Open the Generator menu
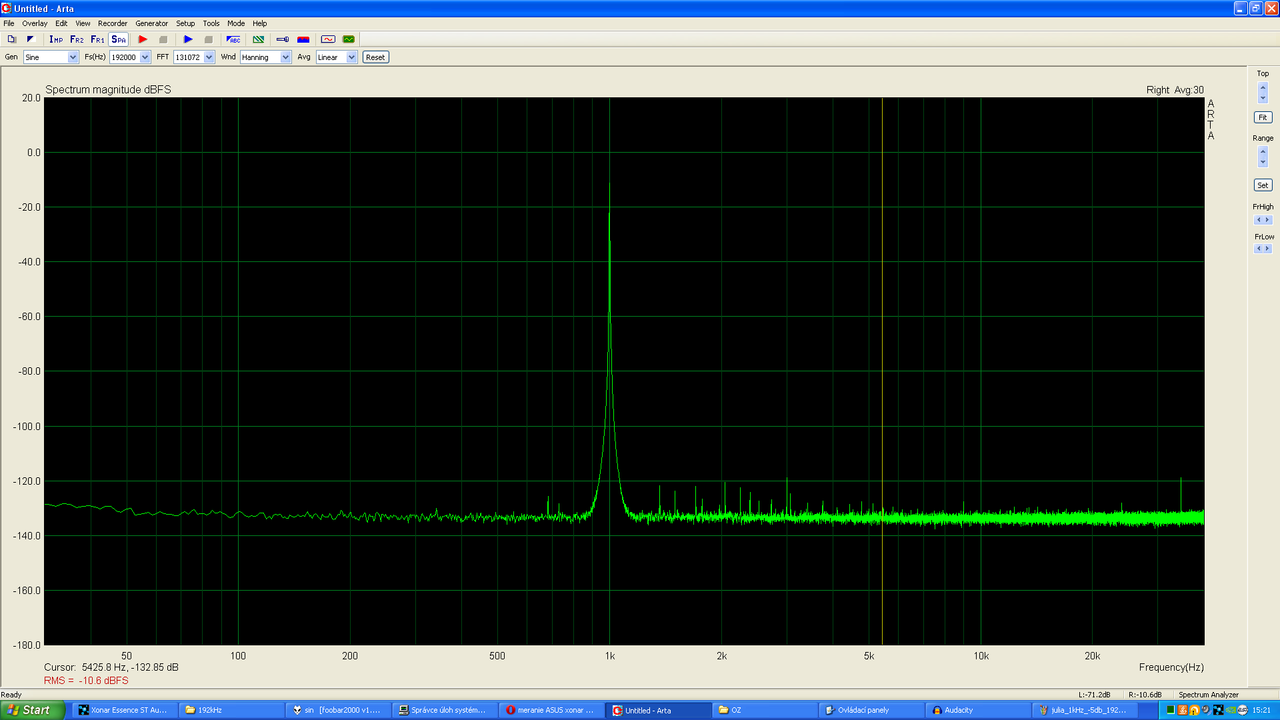 (x=152, y=23)
